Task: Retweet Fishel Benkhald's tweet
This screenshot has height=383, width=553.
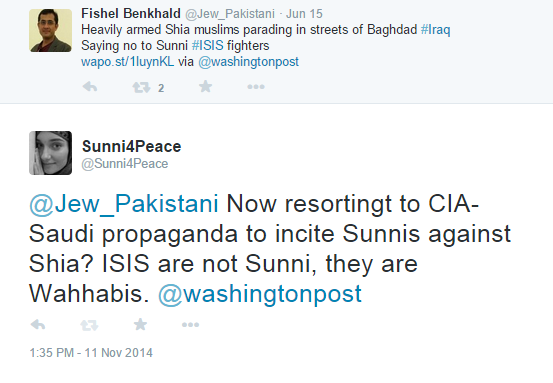Action: [x=141, y=87]
